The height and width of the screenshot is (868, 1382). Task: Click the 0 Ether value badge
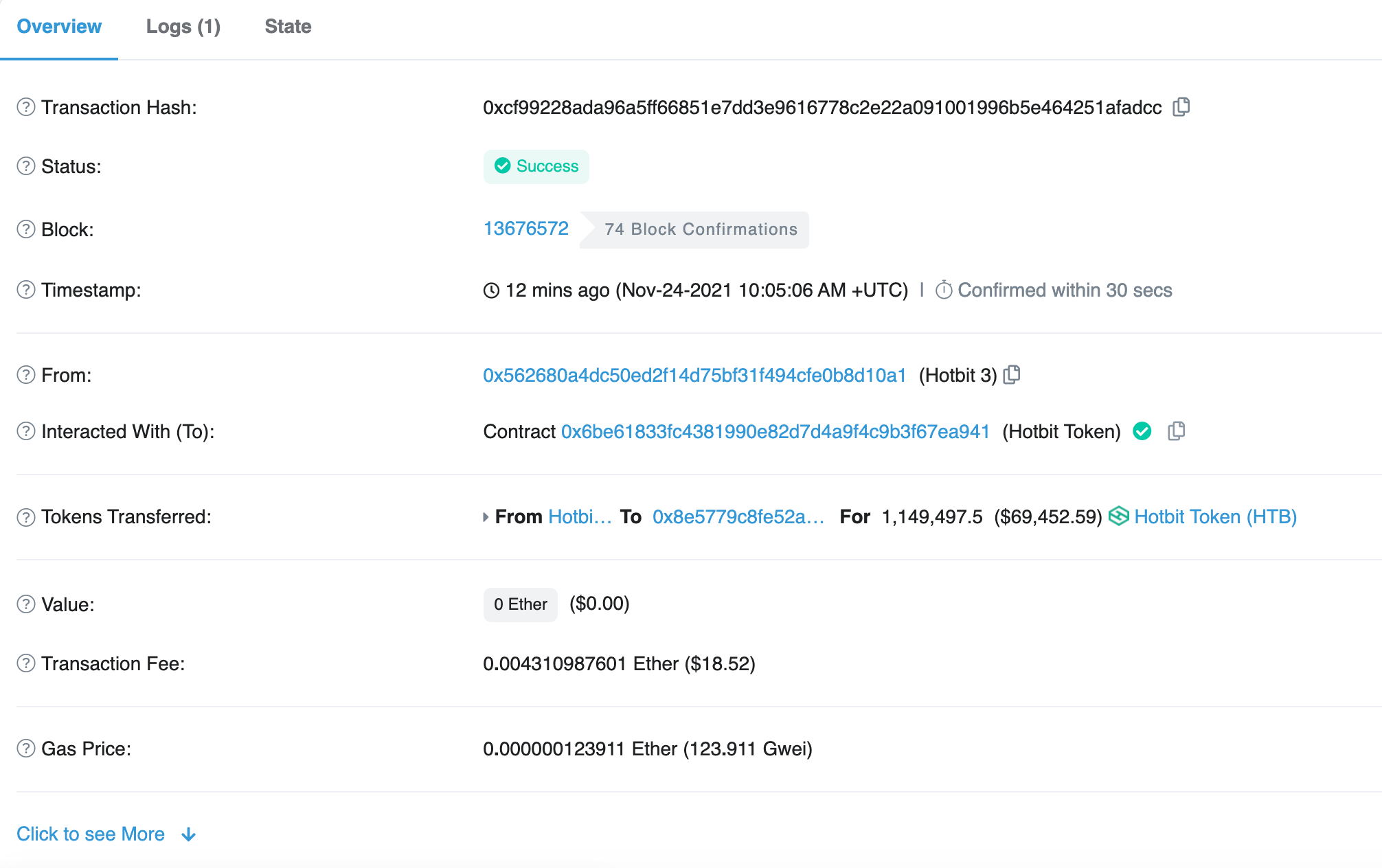point(520,604)
